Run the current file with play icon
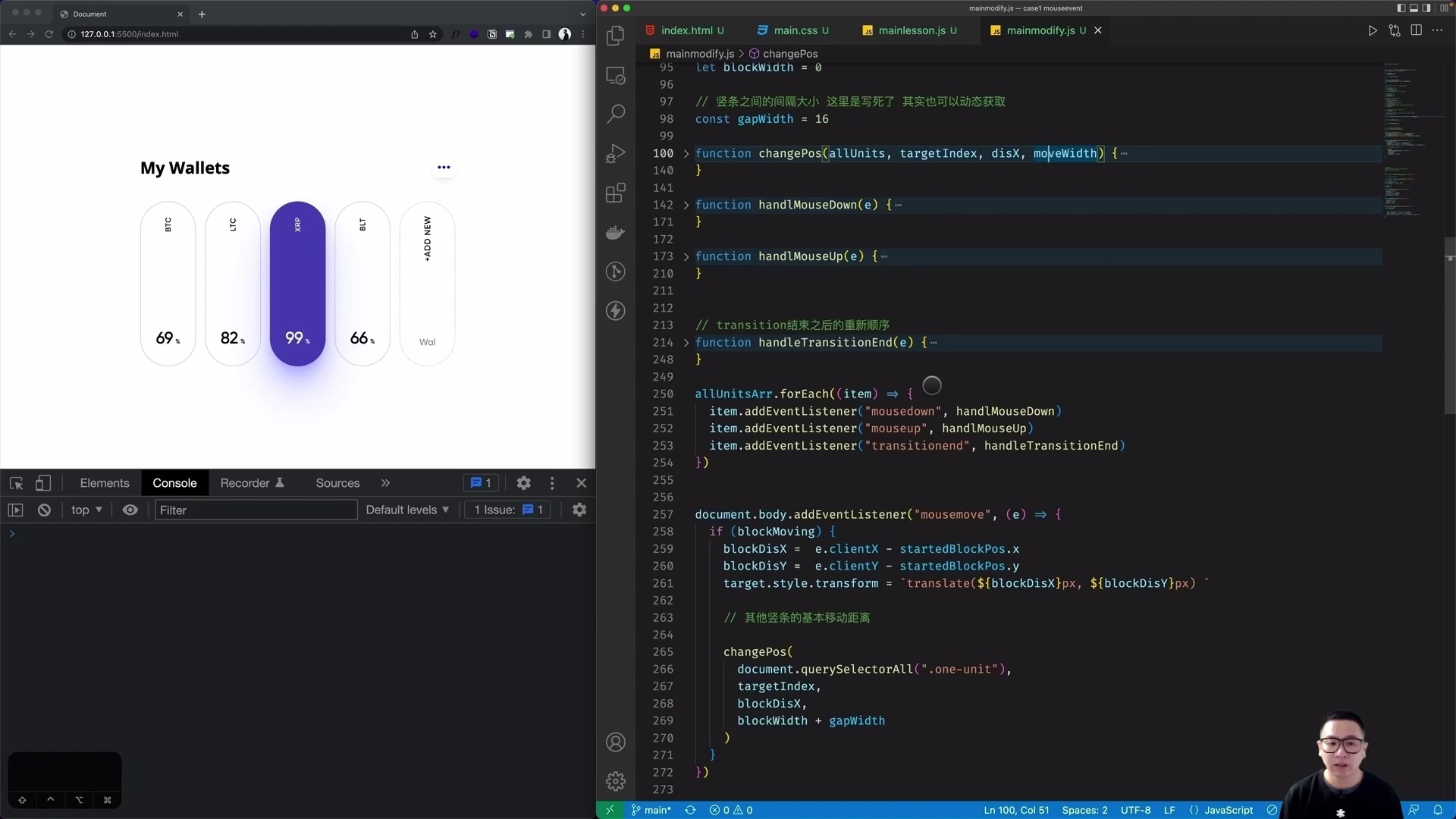The image size is (1456, 819). click(x=1373, y=30)
